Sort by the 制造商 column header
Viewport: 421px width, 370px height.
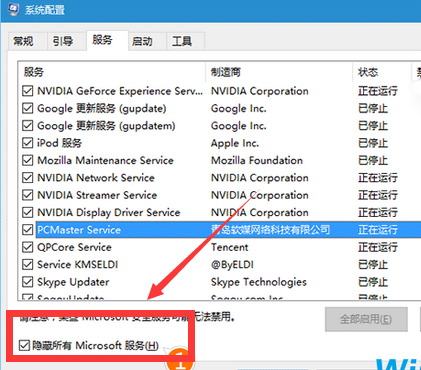[x=279, y=72]
